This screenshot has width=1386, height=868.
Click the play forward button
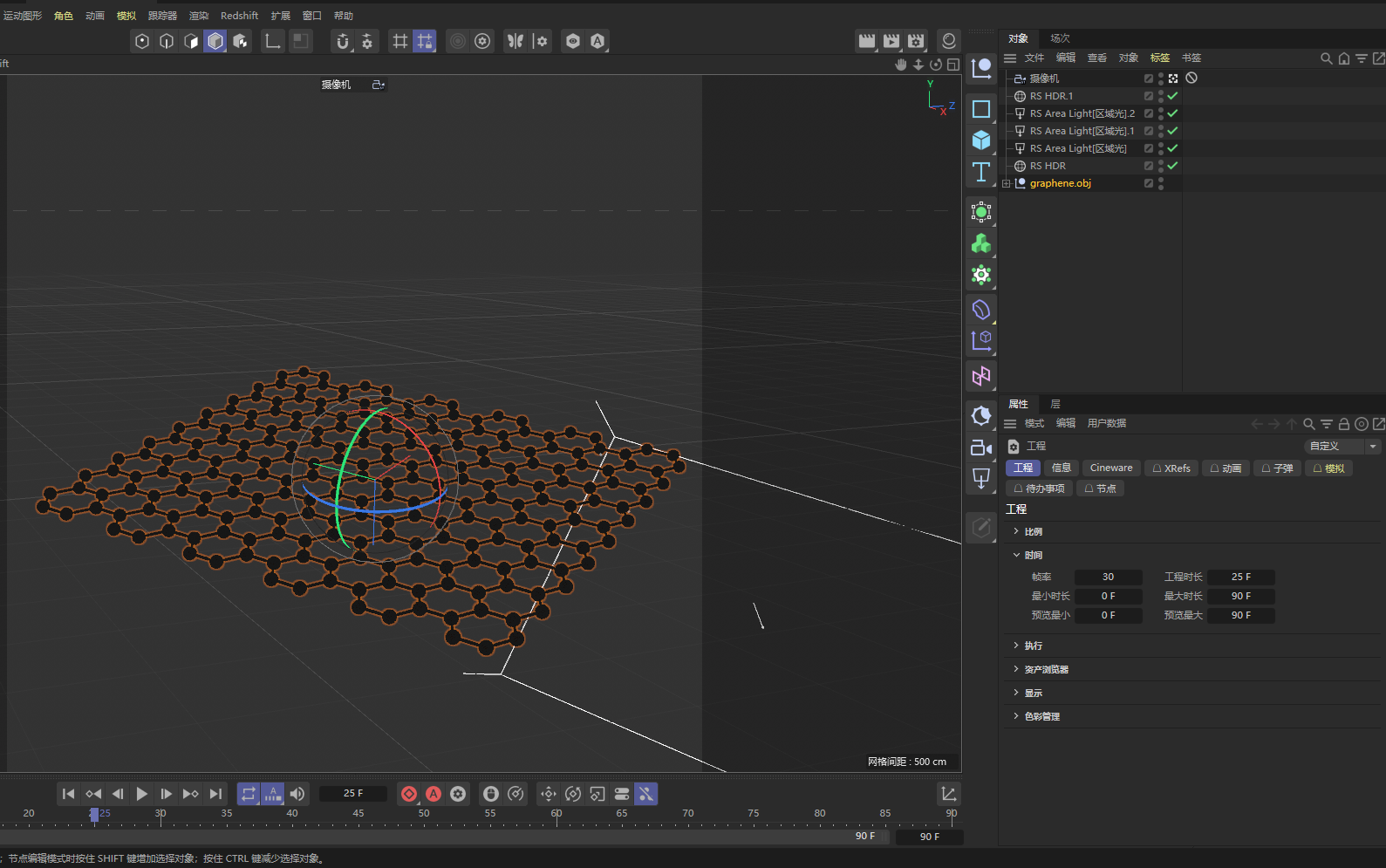[x=142, y=794]
